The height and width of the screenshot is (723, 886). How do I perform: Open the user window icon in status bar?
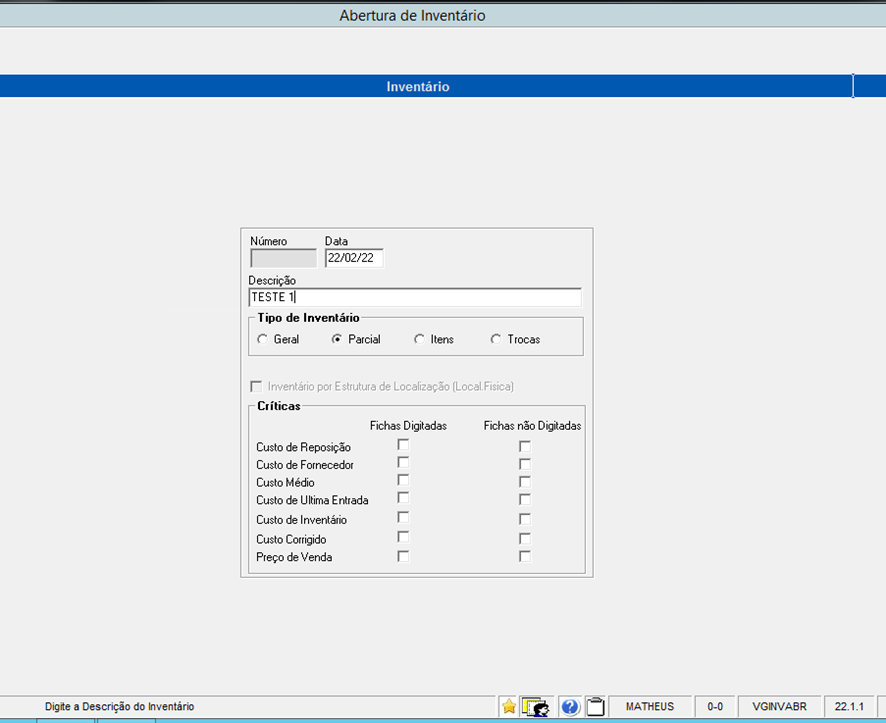536,706
